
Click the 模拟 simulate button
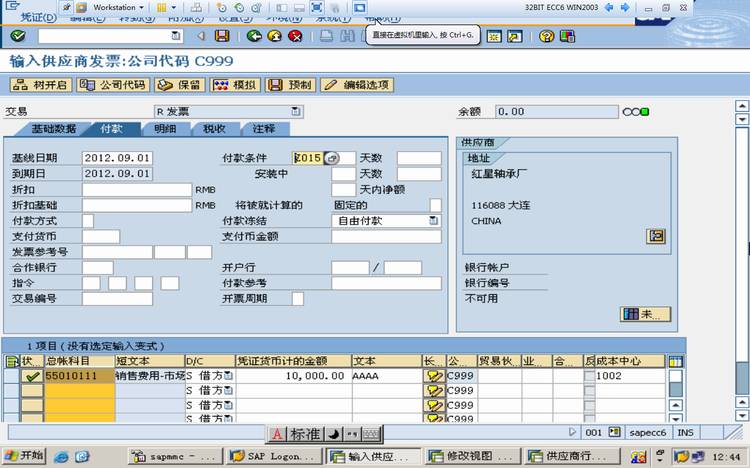click(x=235, y=85)
